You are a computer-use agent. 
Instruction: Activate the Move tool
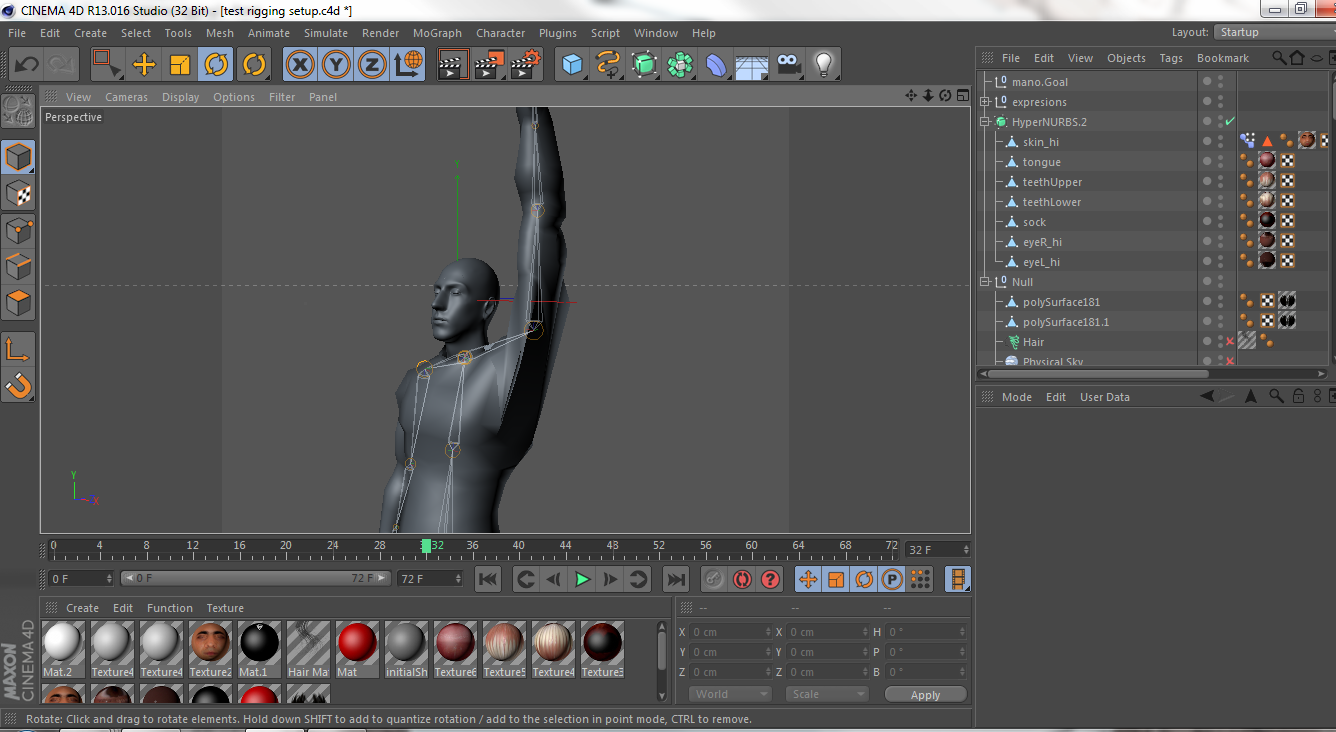click(x=144, y=65)
